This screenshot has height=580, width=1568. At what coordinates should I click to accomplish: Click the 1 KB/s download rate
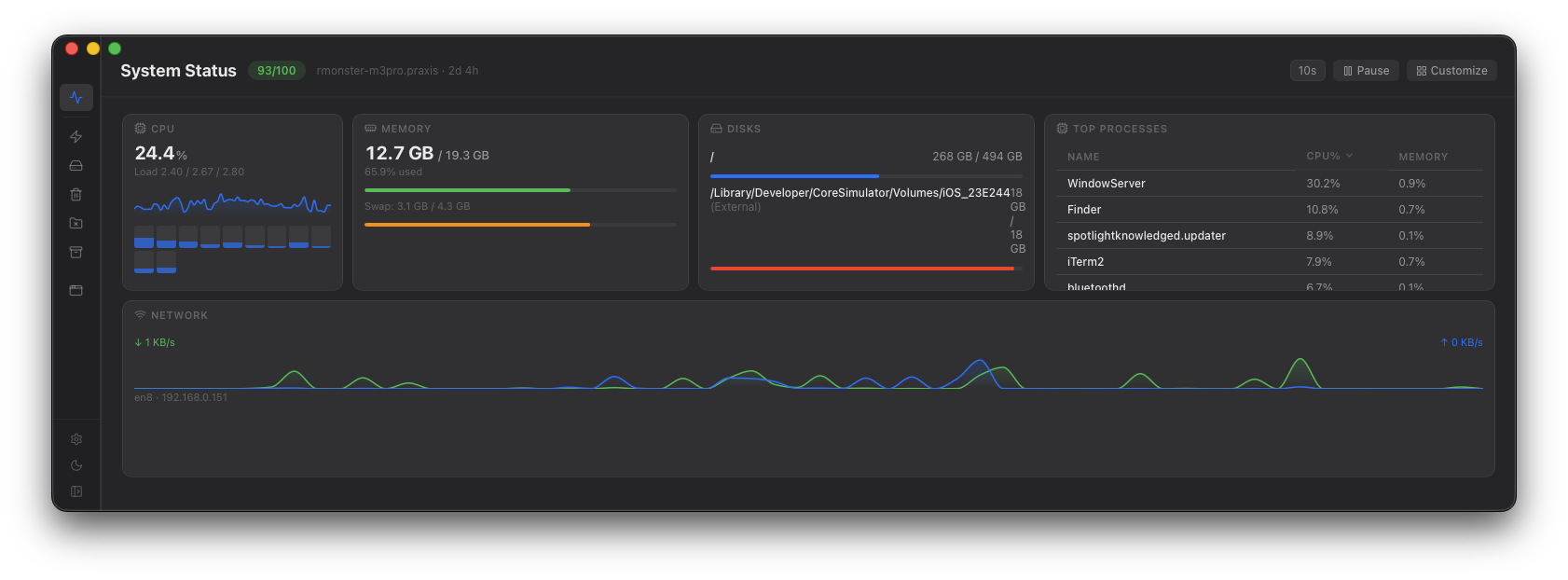155,342
